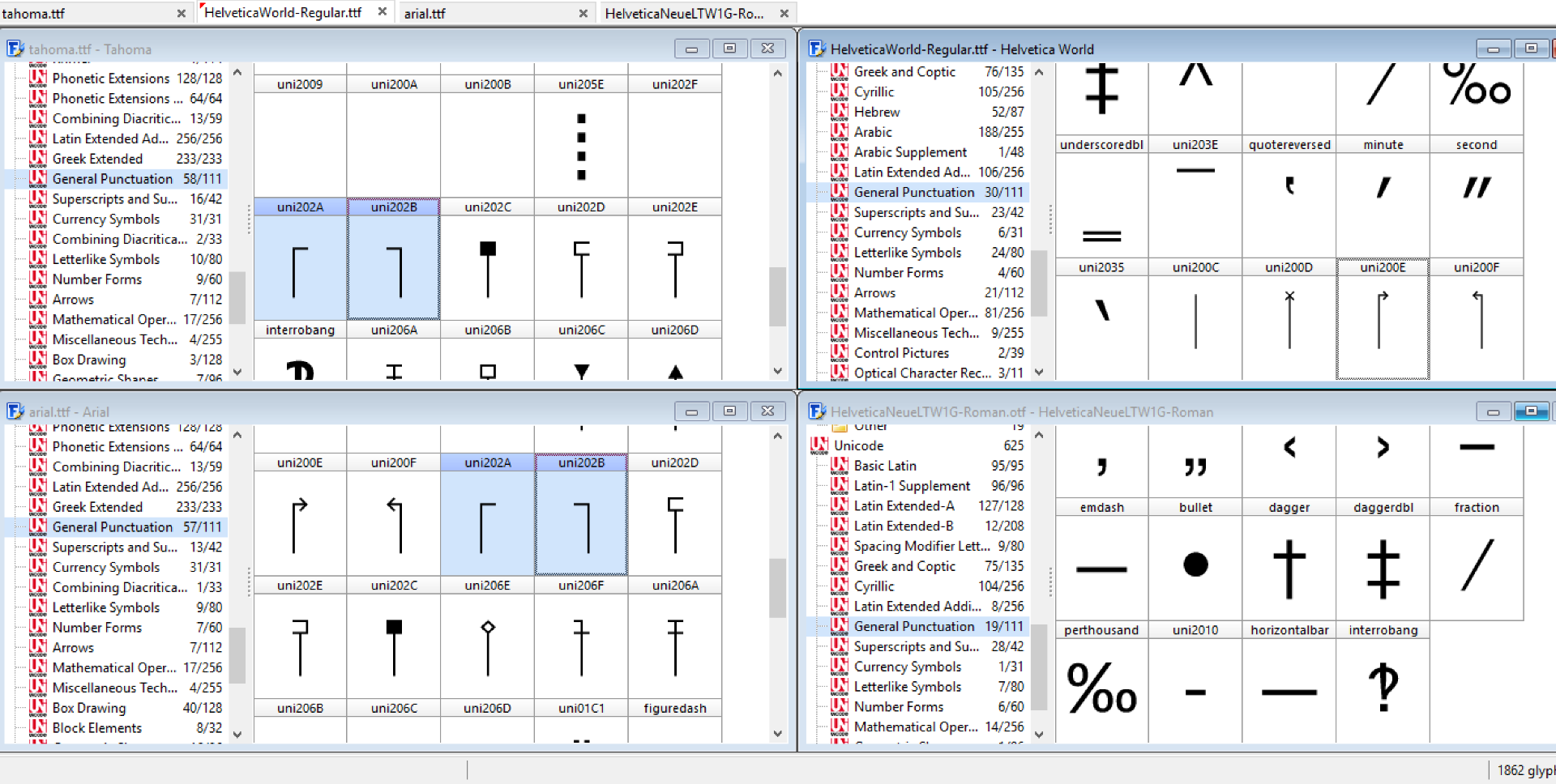
Task: Select uni202E glyph in Tahoma window
Action: tap(675, 259)
